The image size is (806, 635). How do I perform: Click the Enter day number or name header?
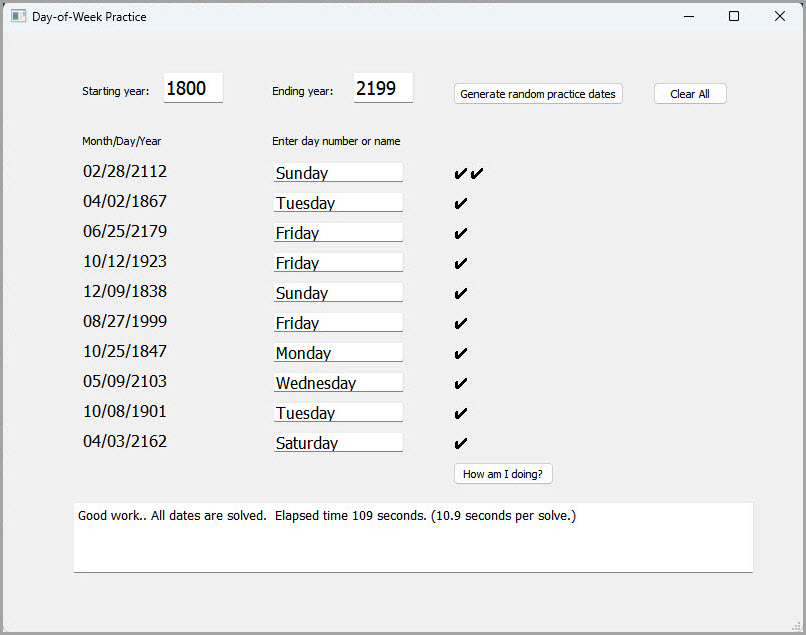click(x=336, y=141)
